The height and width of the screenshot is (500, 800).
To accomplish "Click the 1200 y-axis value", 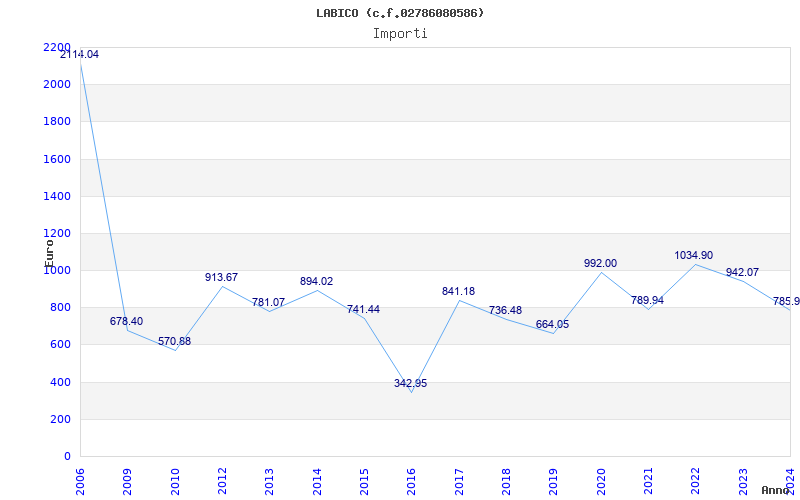I will [x=57, y=233].
